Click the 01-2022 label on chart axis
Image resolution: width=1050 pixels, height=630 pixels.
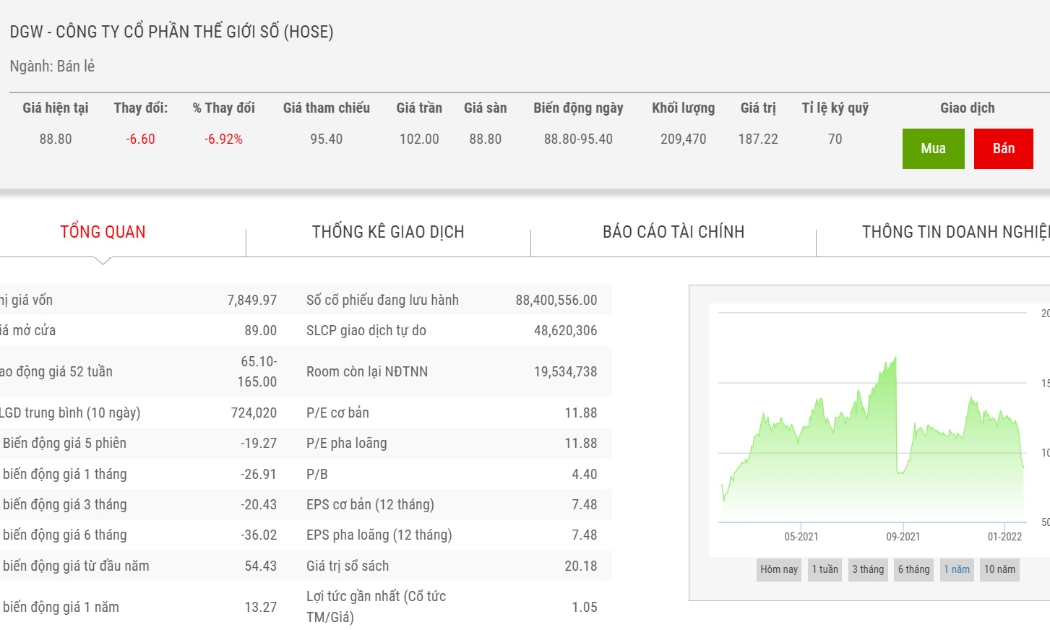(x=1004, y=536)
